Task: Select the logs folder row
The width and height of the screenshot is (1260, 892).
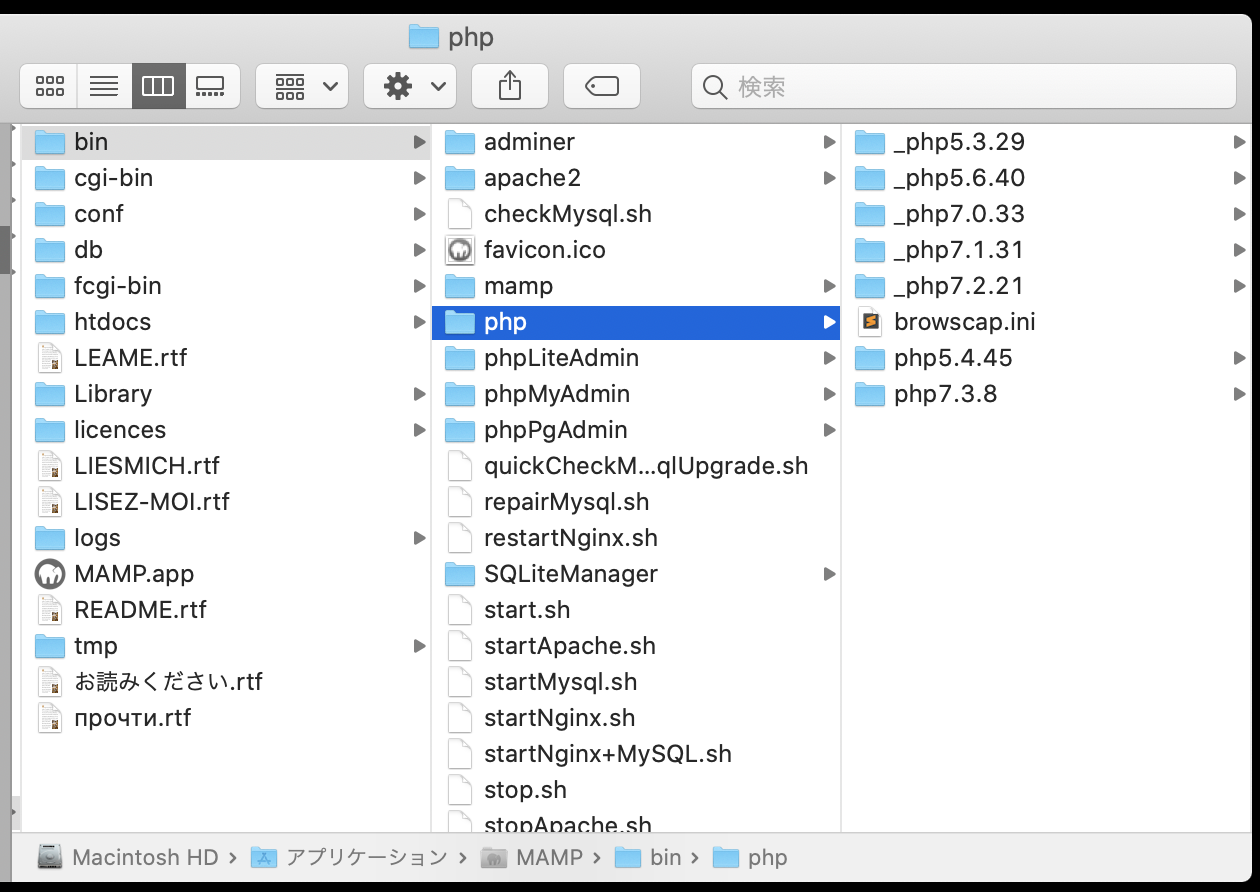Action: [x=226, y=538]
